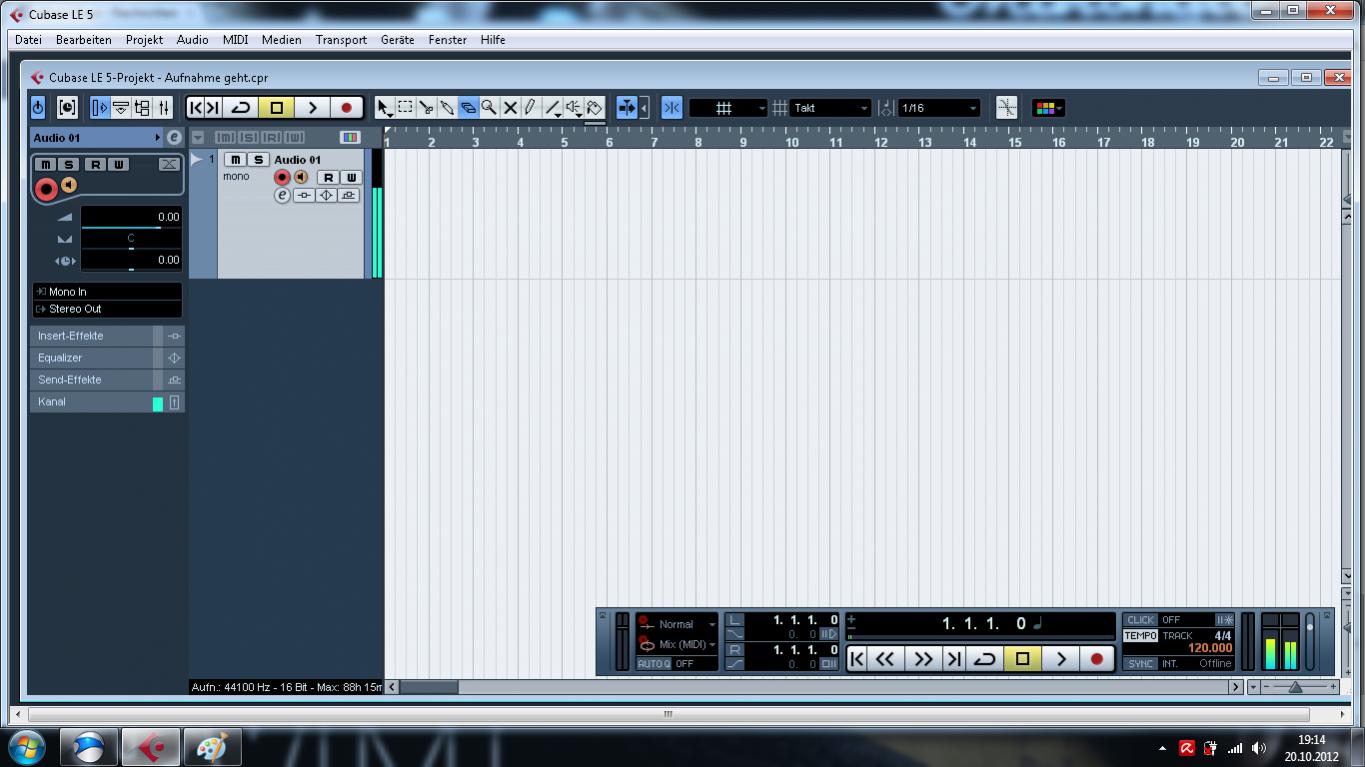Screen dimensions: 1365x767
Task: Open the Mixer from the toolbar
Action: 164,108
